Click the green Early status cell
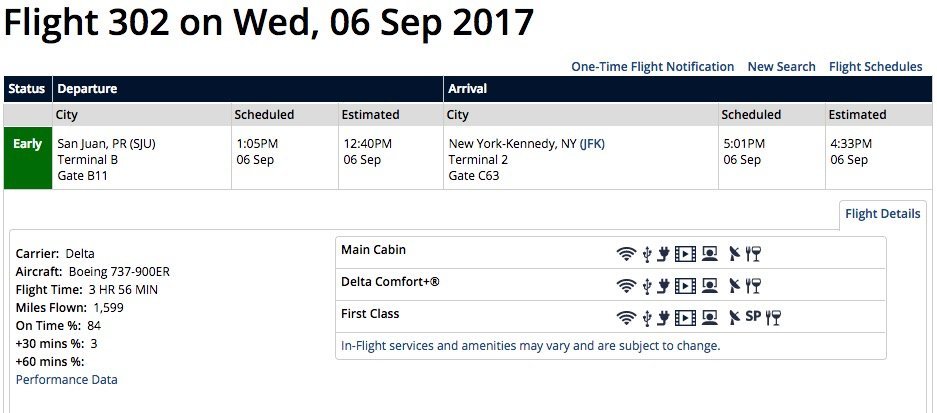The width and height of the screenshot is (937, 413). point(28,157)
